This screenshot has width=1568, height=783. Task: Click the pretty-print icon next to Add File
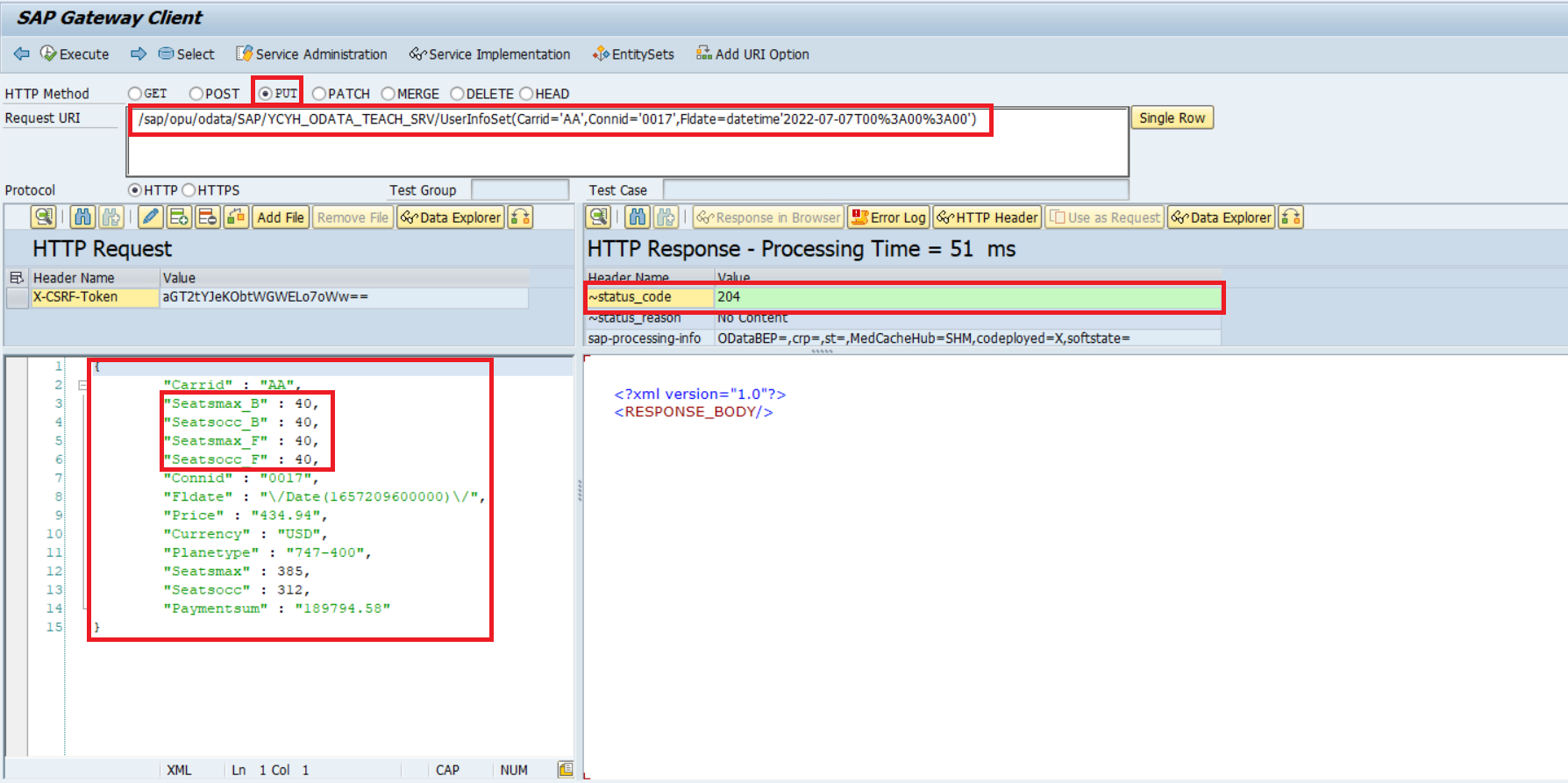point(236,217)
